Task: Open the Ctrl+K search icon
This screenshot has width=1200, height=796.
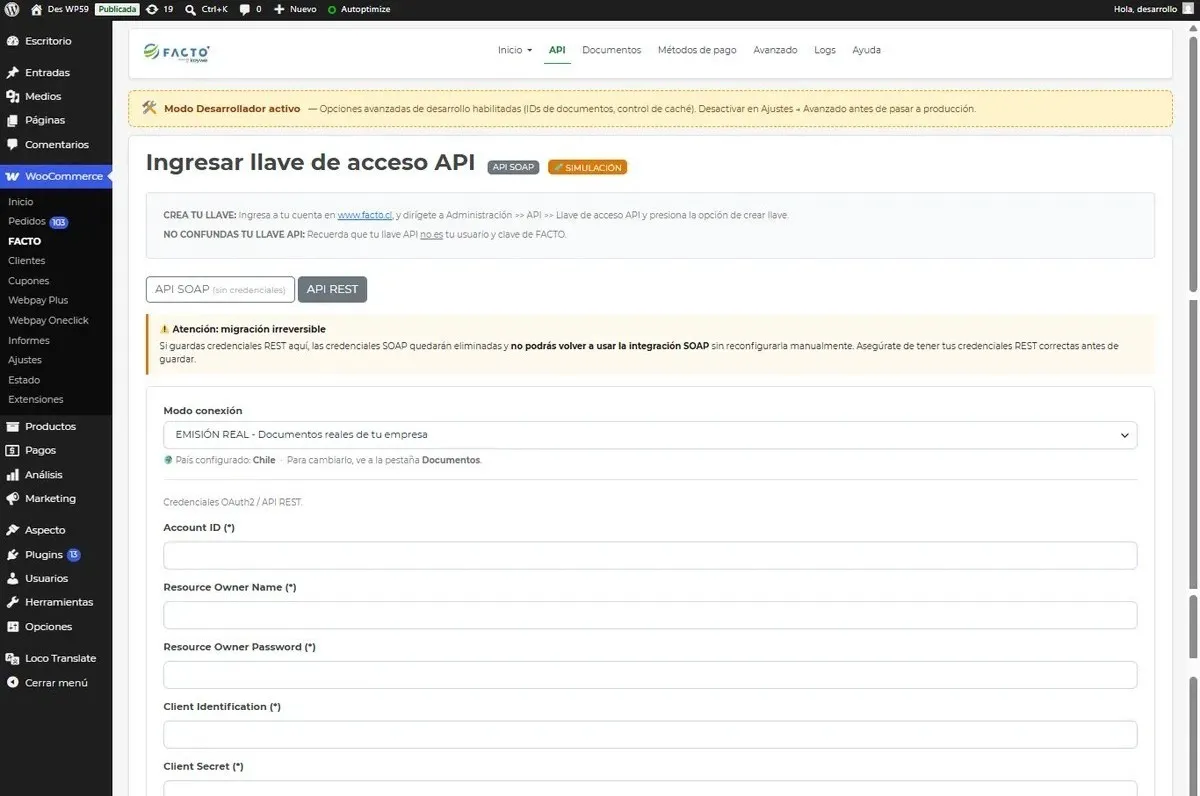Action: [x=190, y=9]
